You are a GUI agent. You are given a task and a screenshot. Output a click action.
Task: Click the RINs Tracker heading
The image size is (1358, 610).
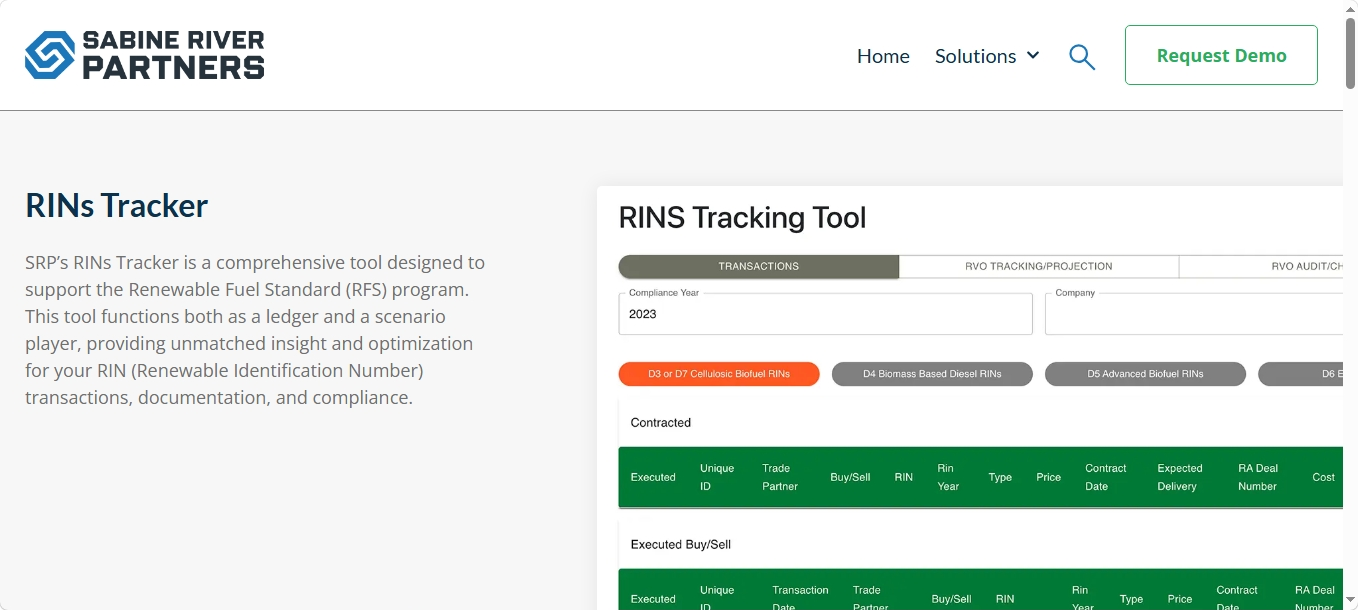[117, 205]
